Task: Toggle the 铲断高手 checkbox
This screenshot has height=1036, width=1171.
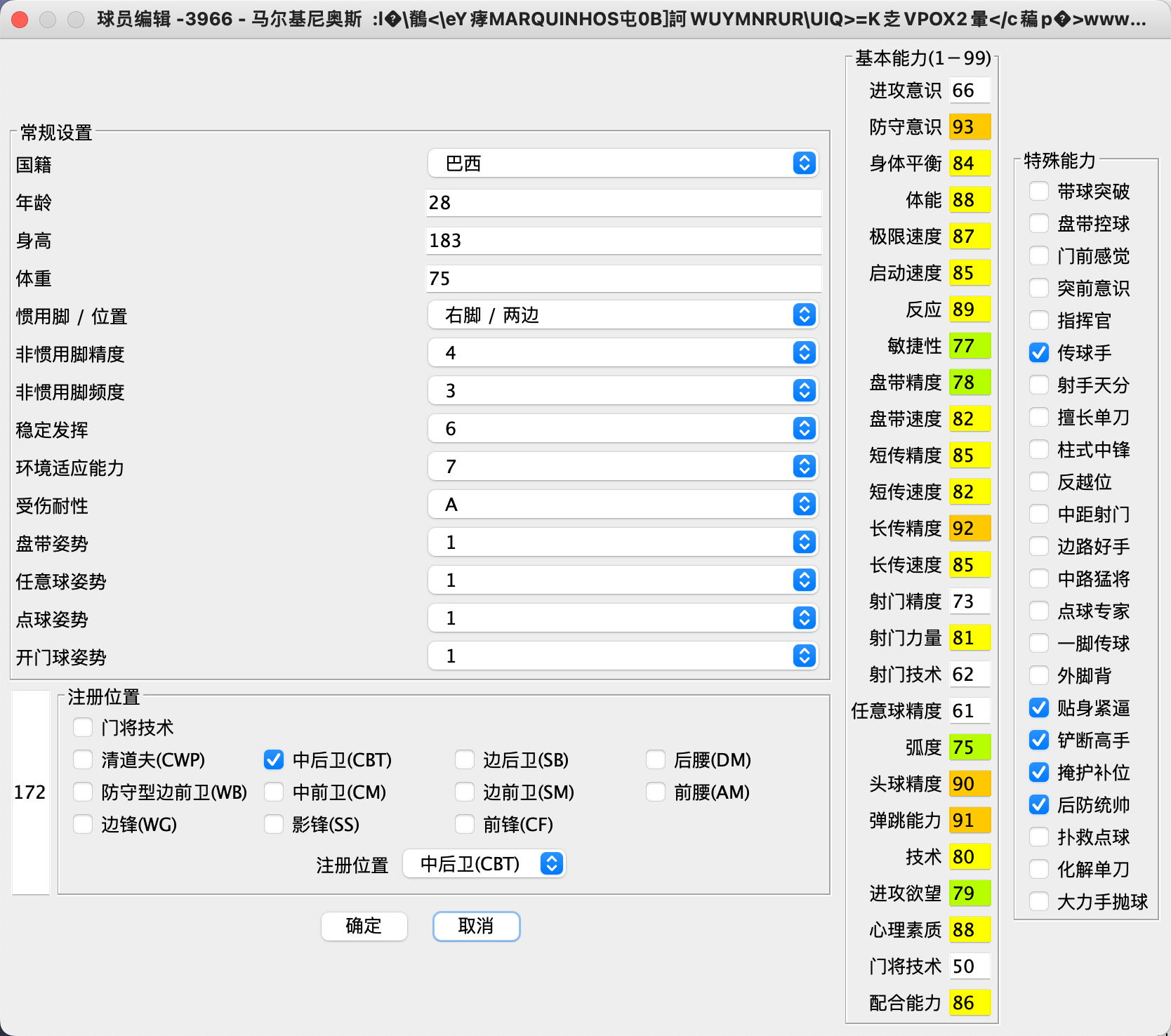Action: click(x=1039, y=741)
